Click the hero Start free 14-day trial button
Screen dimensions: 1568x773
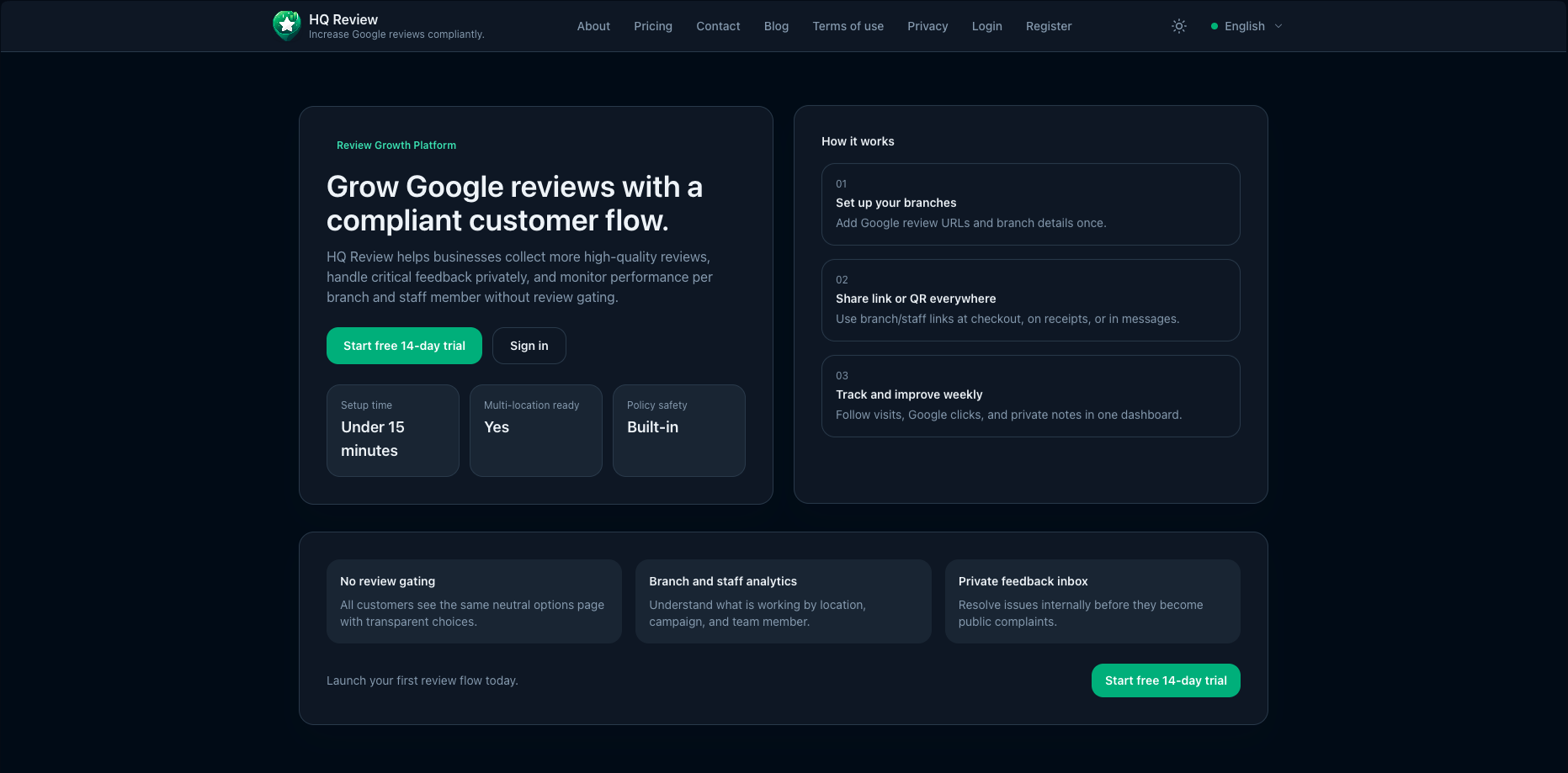pyautogui.click(x=404, y=346)
